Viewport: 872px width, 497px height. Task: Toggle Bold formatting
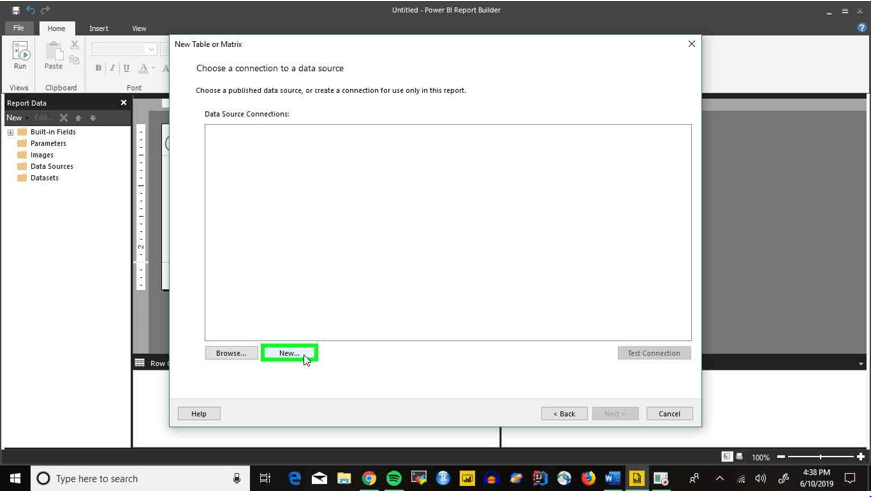pyautogui.click(x=98, y=68)
